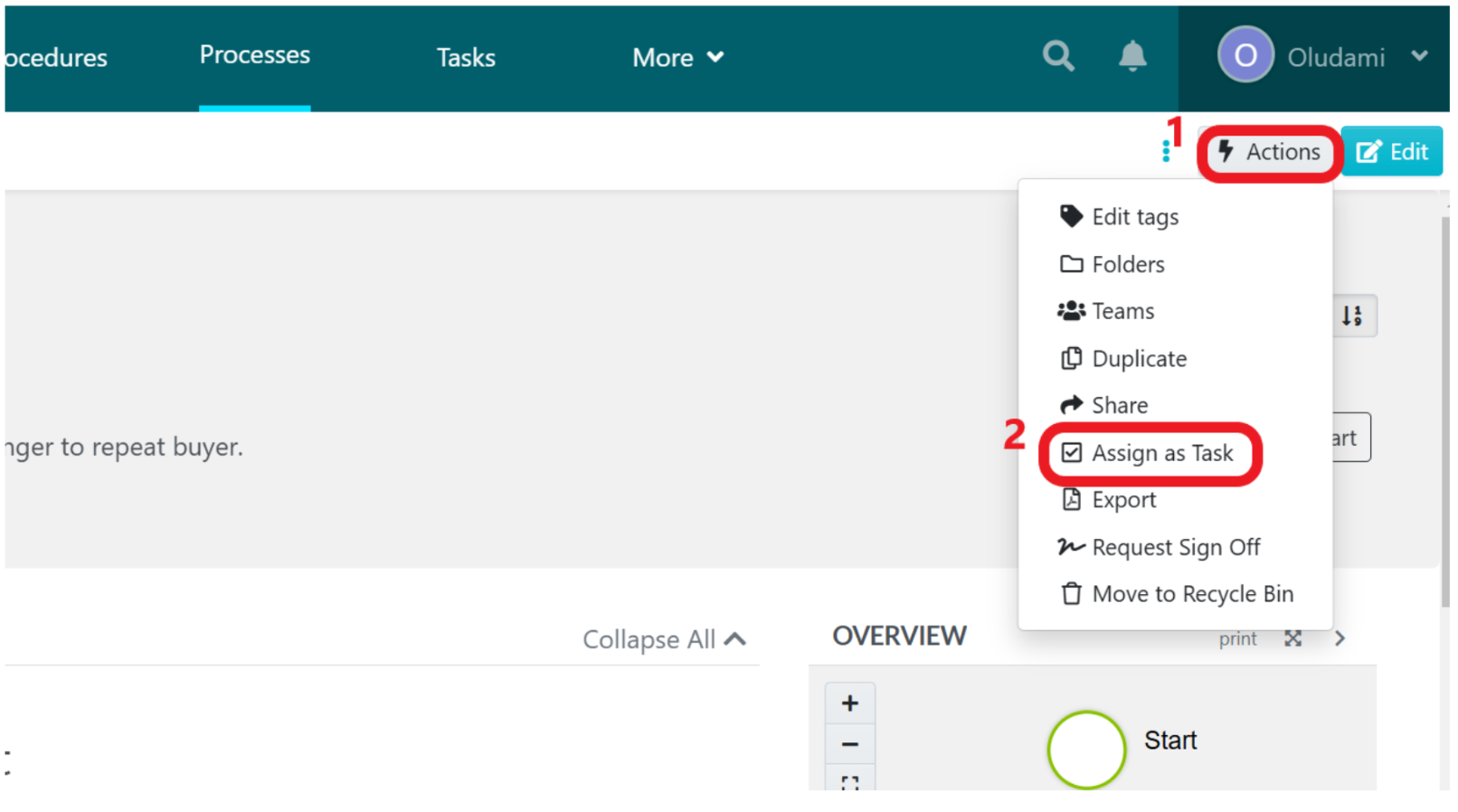Open notifications bell icon
The image size is (1458, 812).
click(x=1131, y=57)
